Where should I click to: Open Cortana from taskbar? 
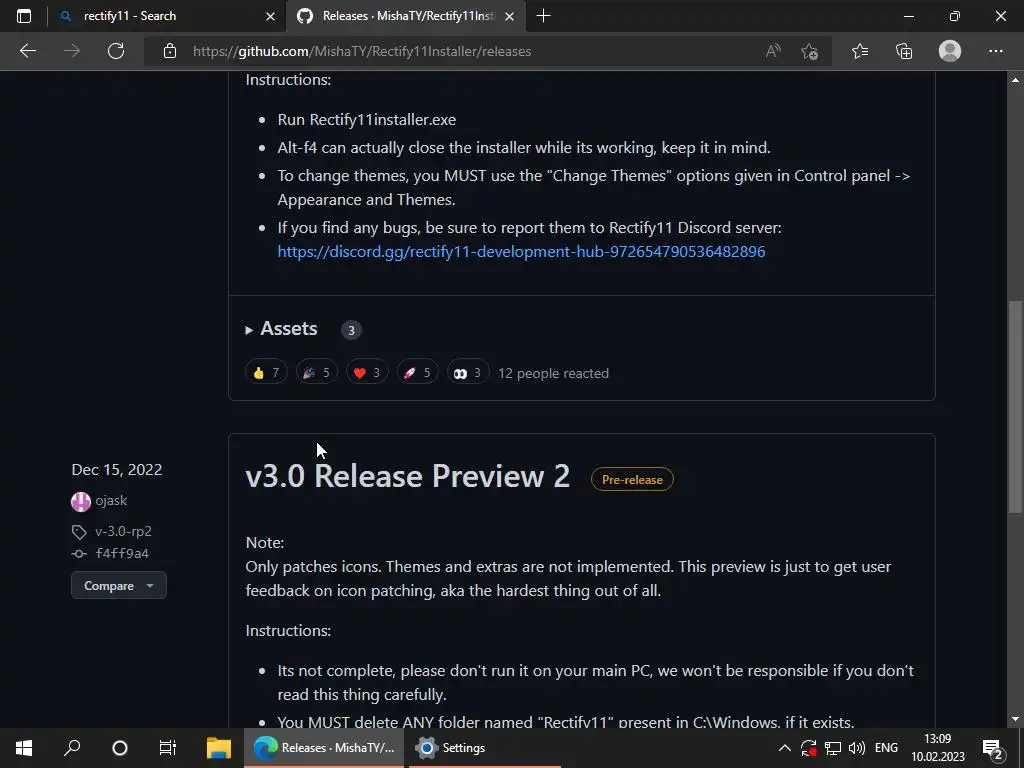120,748
